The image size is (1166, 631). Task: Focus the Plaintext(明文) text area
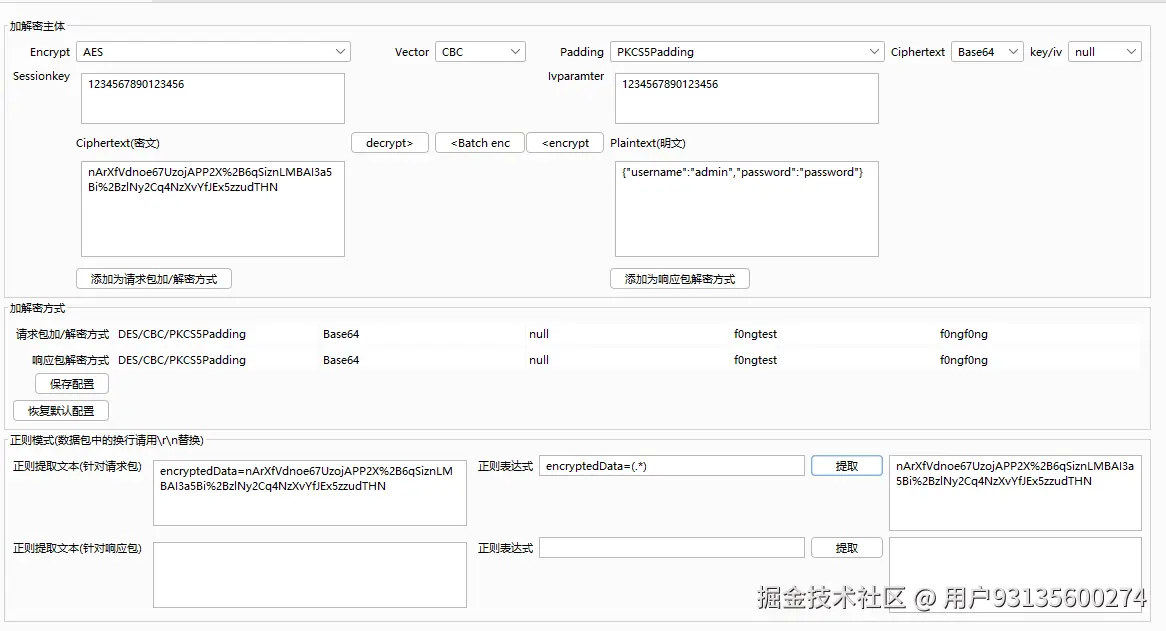[747, 209]
